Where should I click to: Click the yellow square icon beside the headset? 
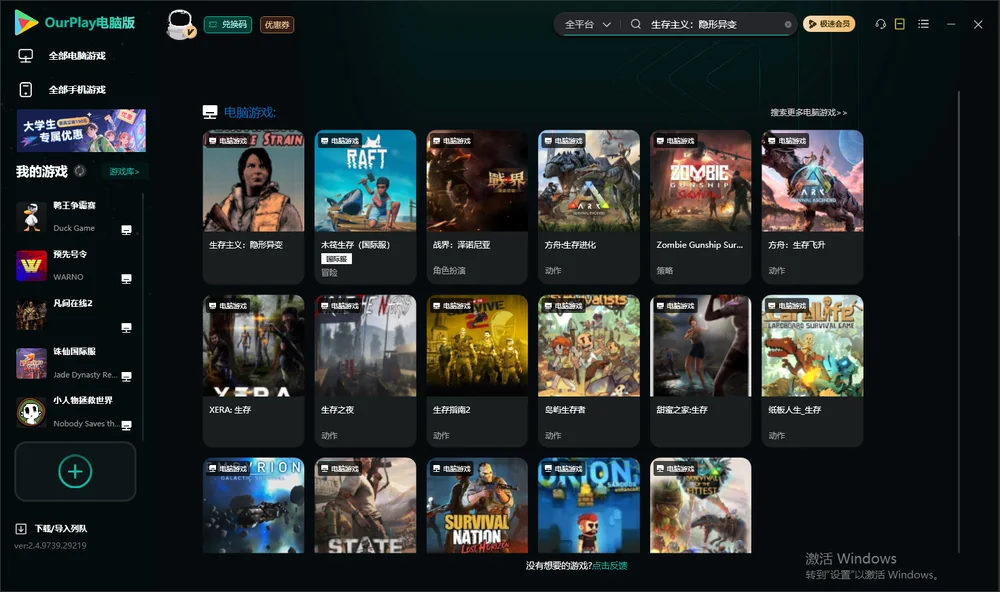pos(900,24)
